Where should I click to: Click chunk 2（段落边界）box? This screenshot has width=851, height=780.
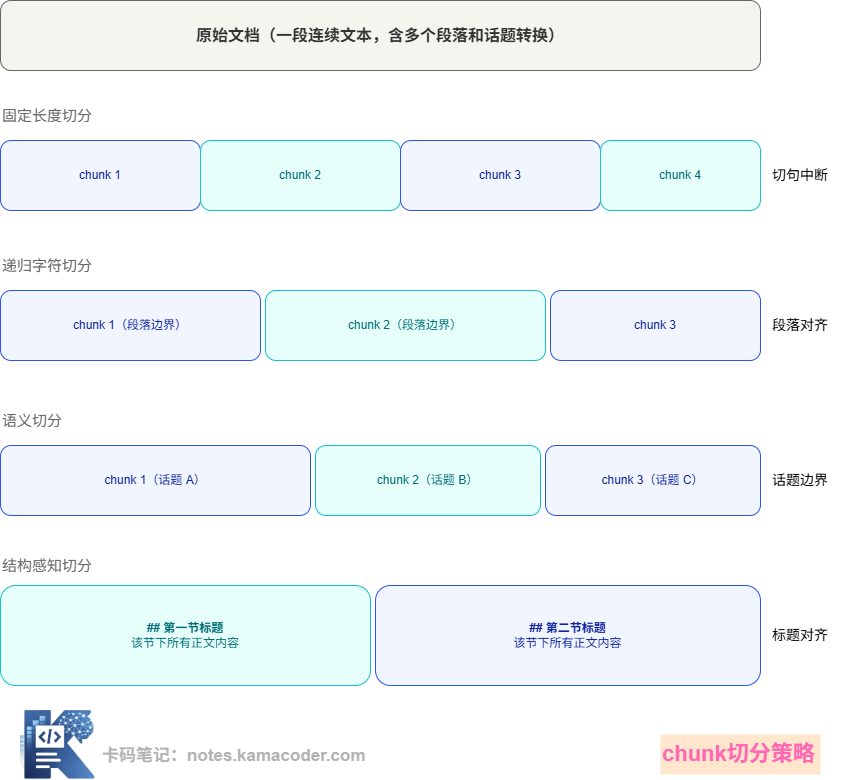[x=405, y=325]
